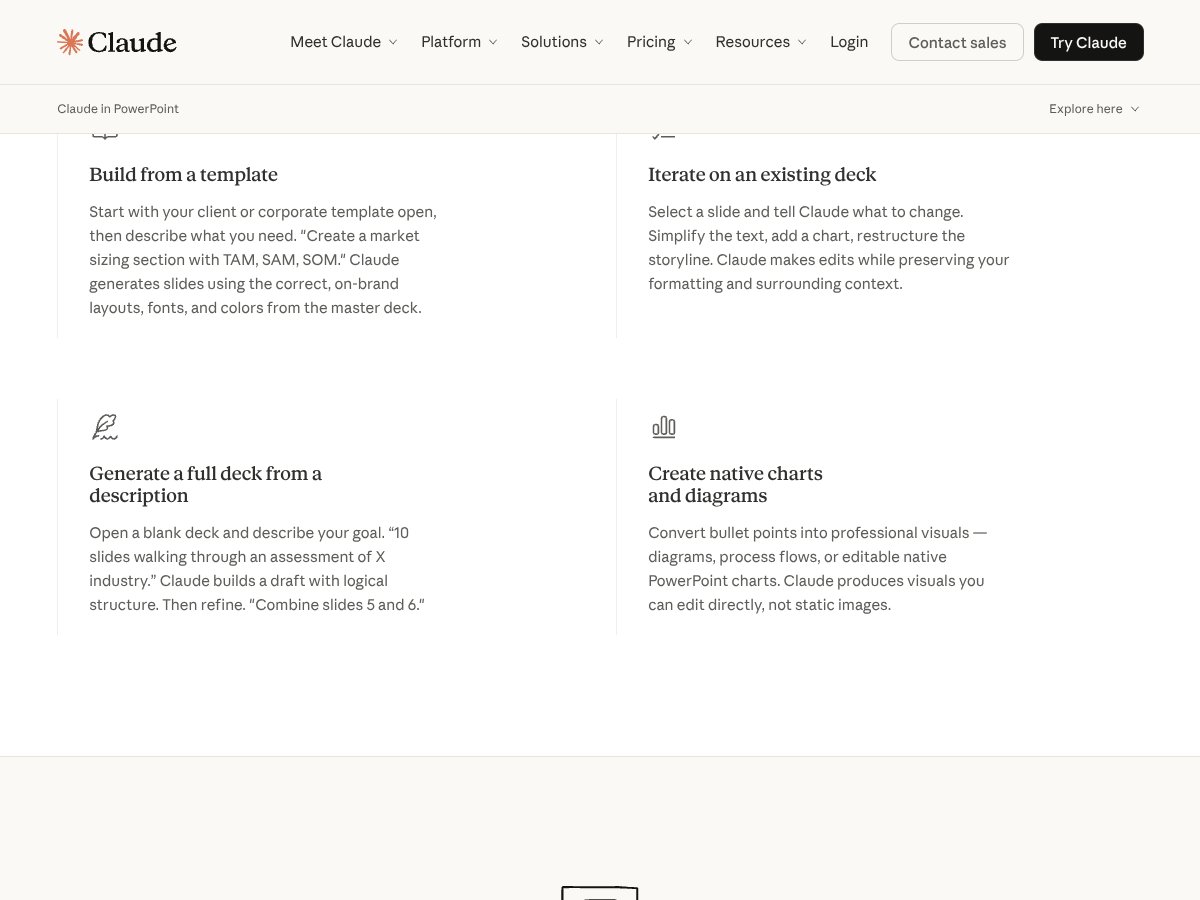Go to the Login page
Viewport: 1200px width, 900px height.
(x=849, y=42)
